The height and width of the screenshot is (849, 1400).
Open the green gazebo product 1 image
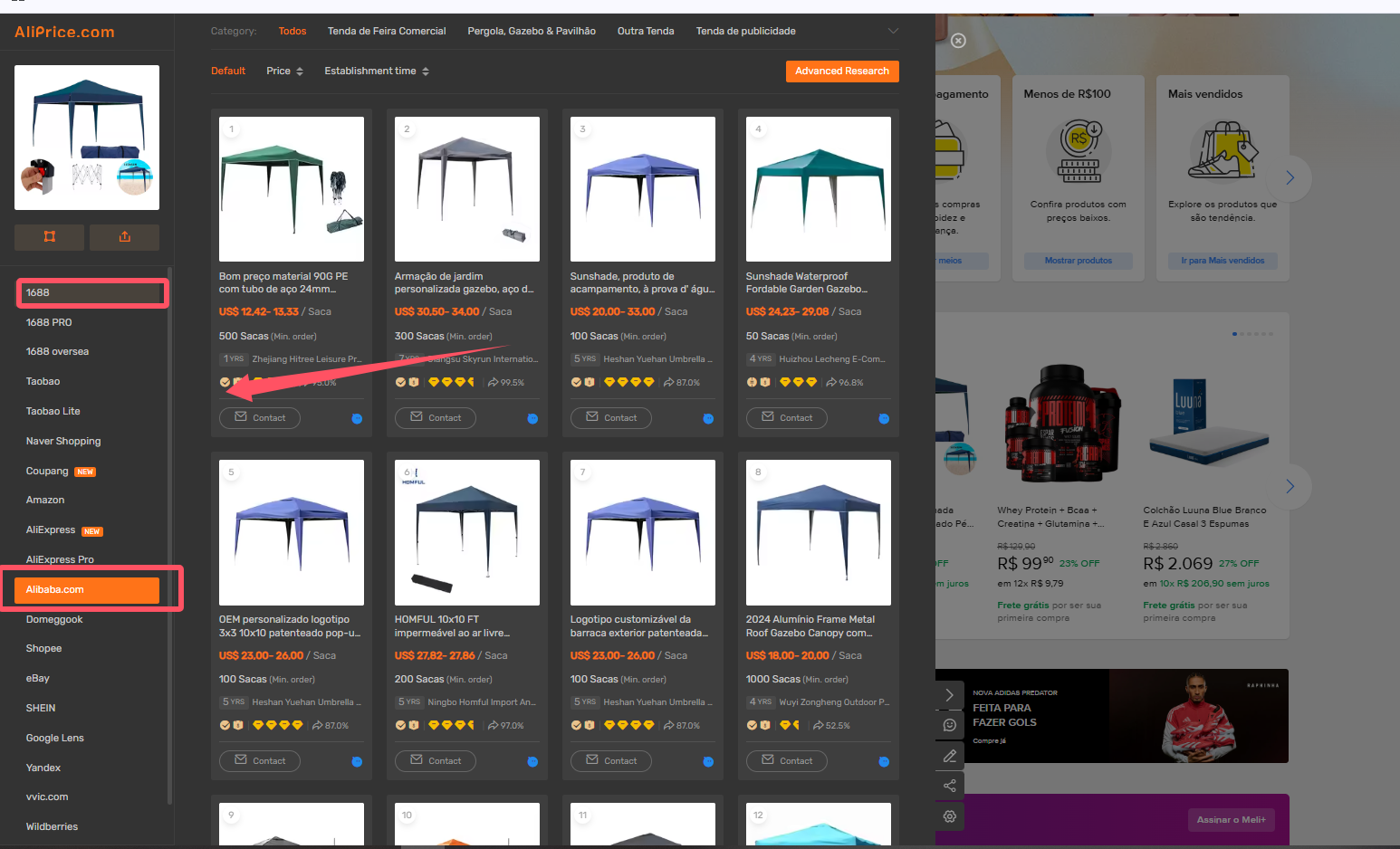(x=292, y=189)
